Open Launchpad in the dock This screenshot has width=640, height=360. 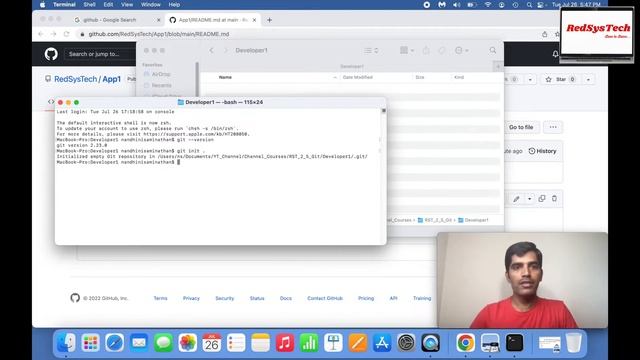[90, 342]
